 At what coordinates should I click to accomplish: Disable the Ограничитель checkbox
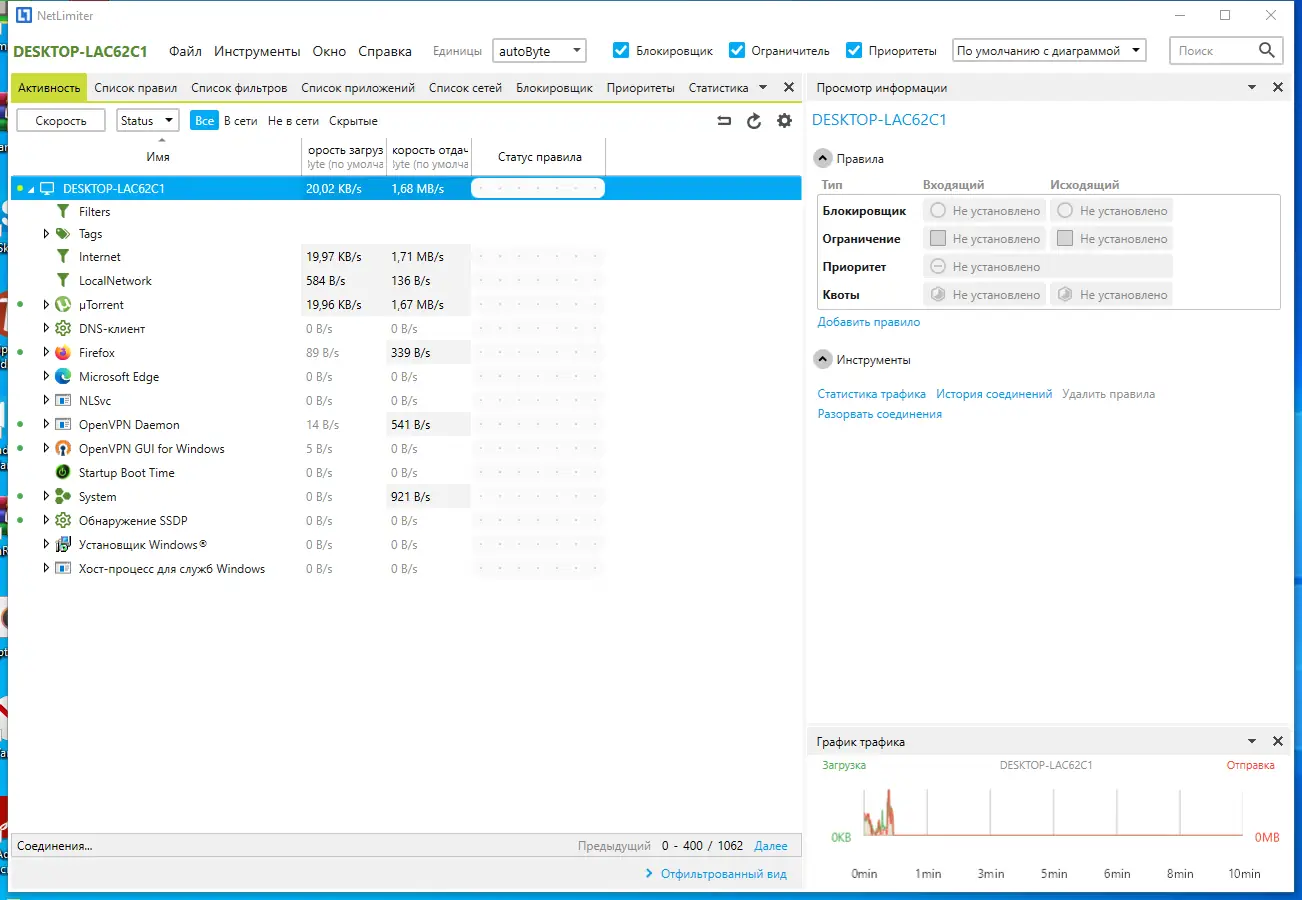point(738,48)
